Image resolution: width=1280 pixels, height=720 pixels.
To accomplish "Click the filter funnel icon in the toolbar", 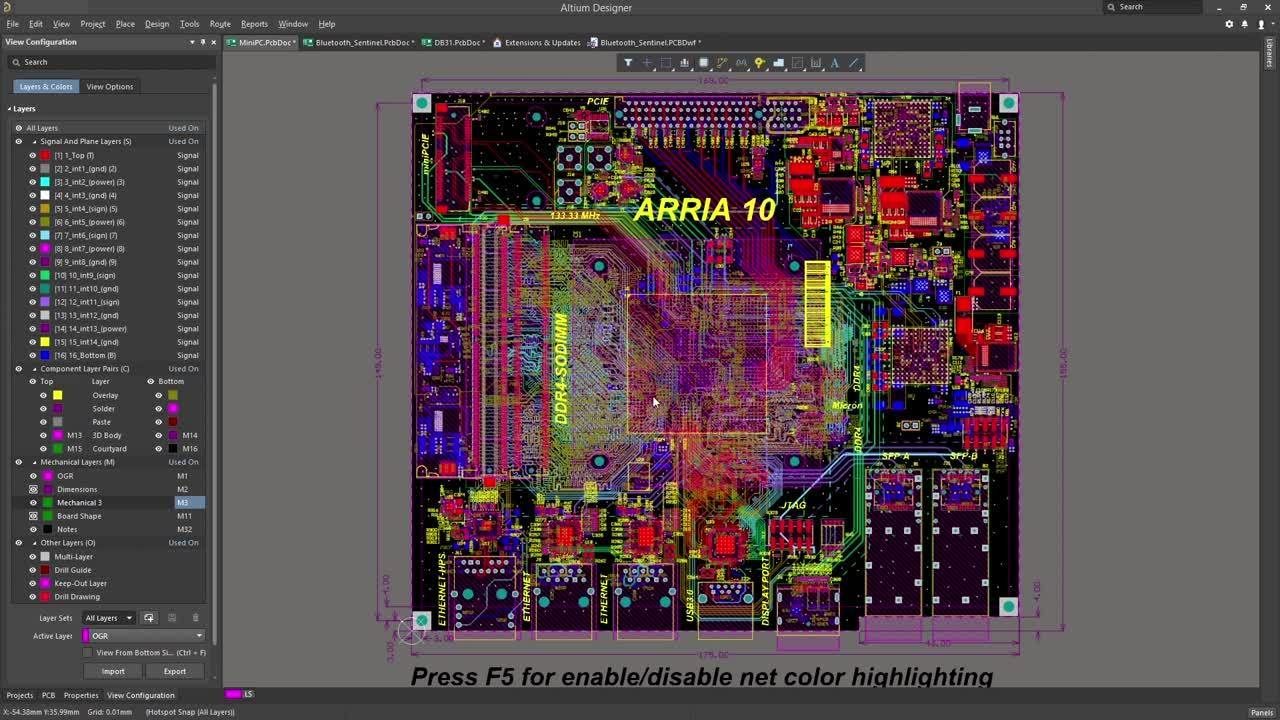I will point(628,62).
